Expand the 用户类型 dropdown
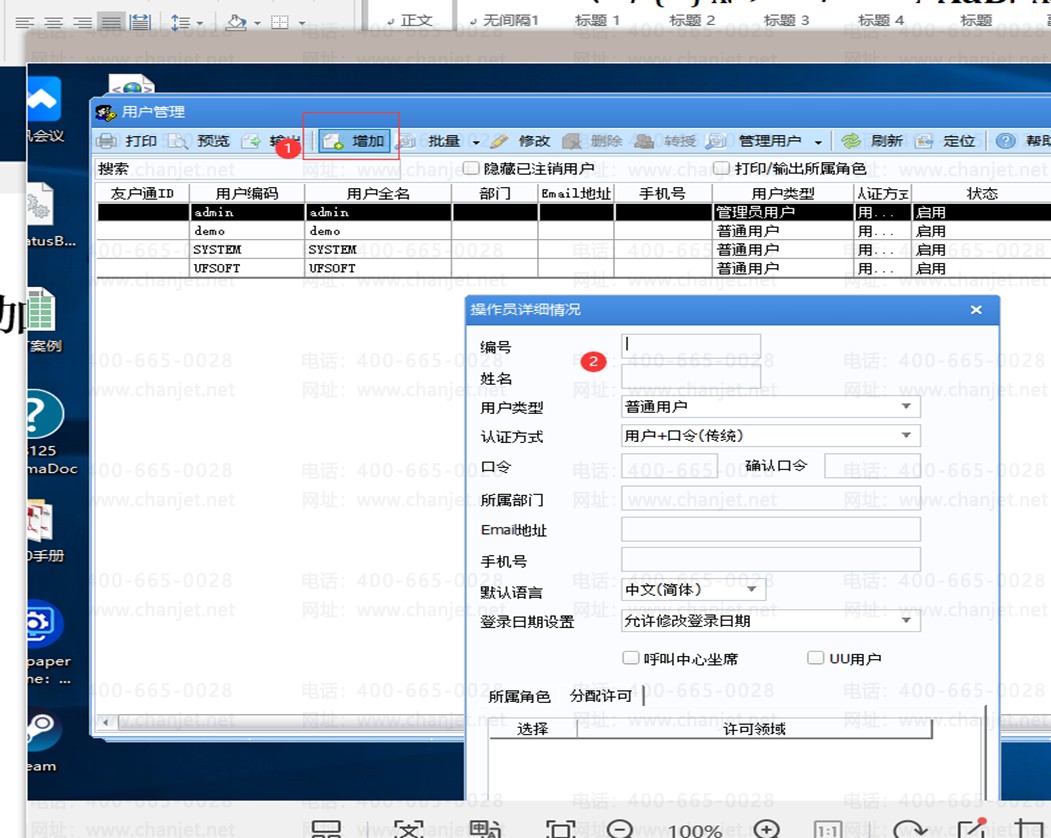 coord(906,406)
